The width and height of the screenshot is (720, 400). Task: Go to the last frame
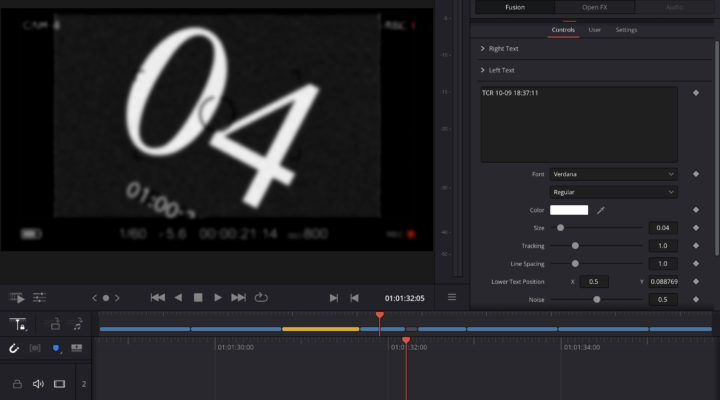tap(238, 298)
